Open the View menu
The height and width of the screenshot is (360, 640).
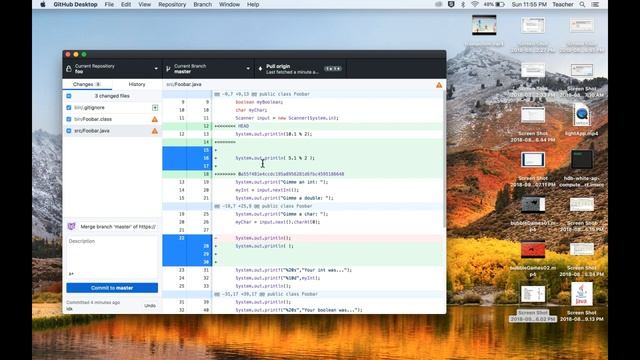(144, 4)
